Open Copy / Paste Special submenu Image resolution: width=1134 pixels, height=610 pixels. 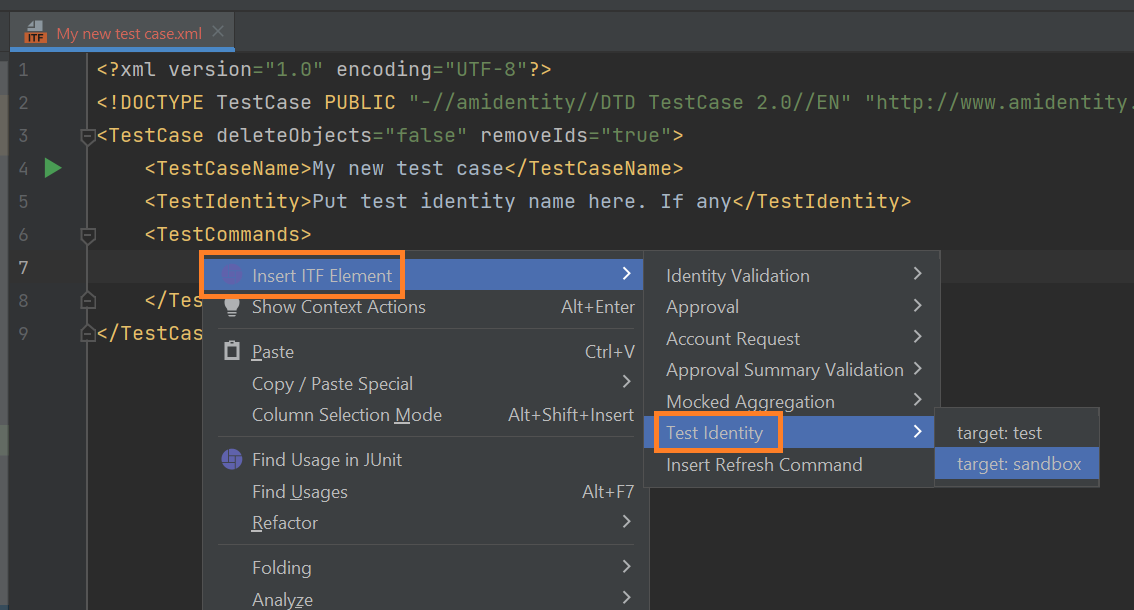click(423, 384)
